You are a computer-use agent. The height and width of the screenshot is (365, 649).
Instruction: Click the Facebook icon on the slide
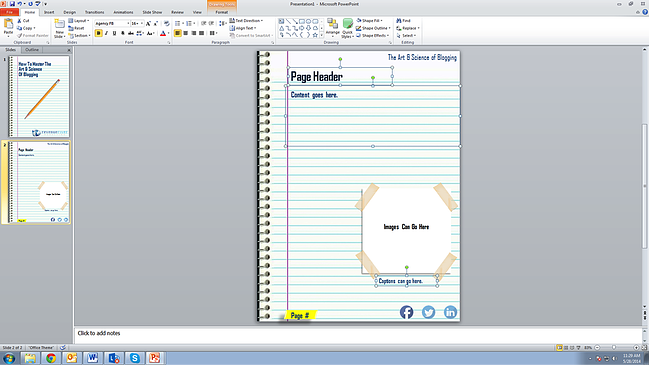click(x=406, y=312)
